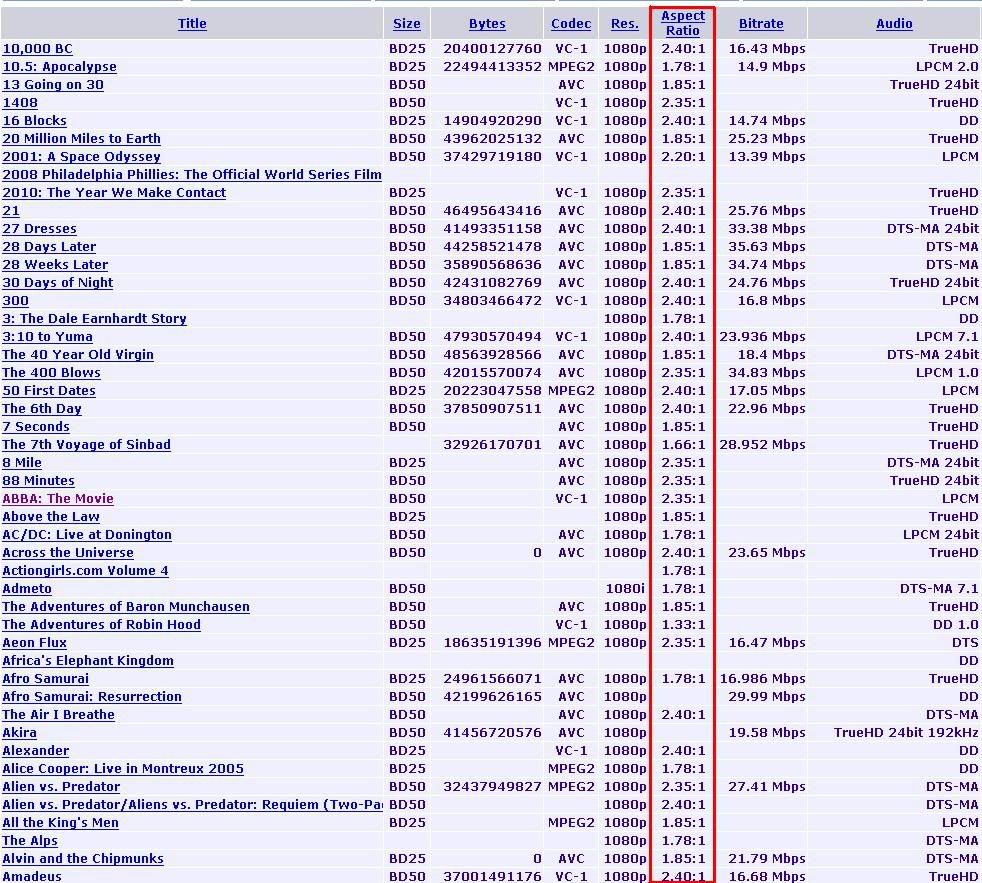Open Alvin and the Chipmunks entry
The image size is (982, 883).
pyautogui.click(x=83, y=859)
